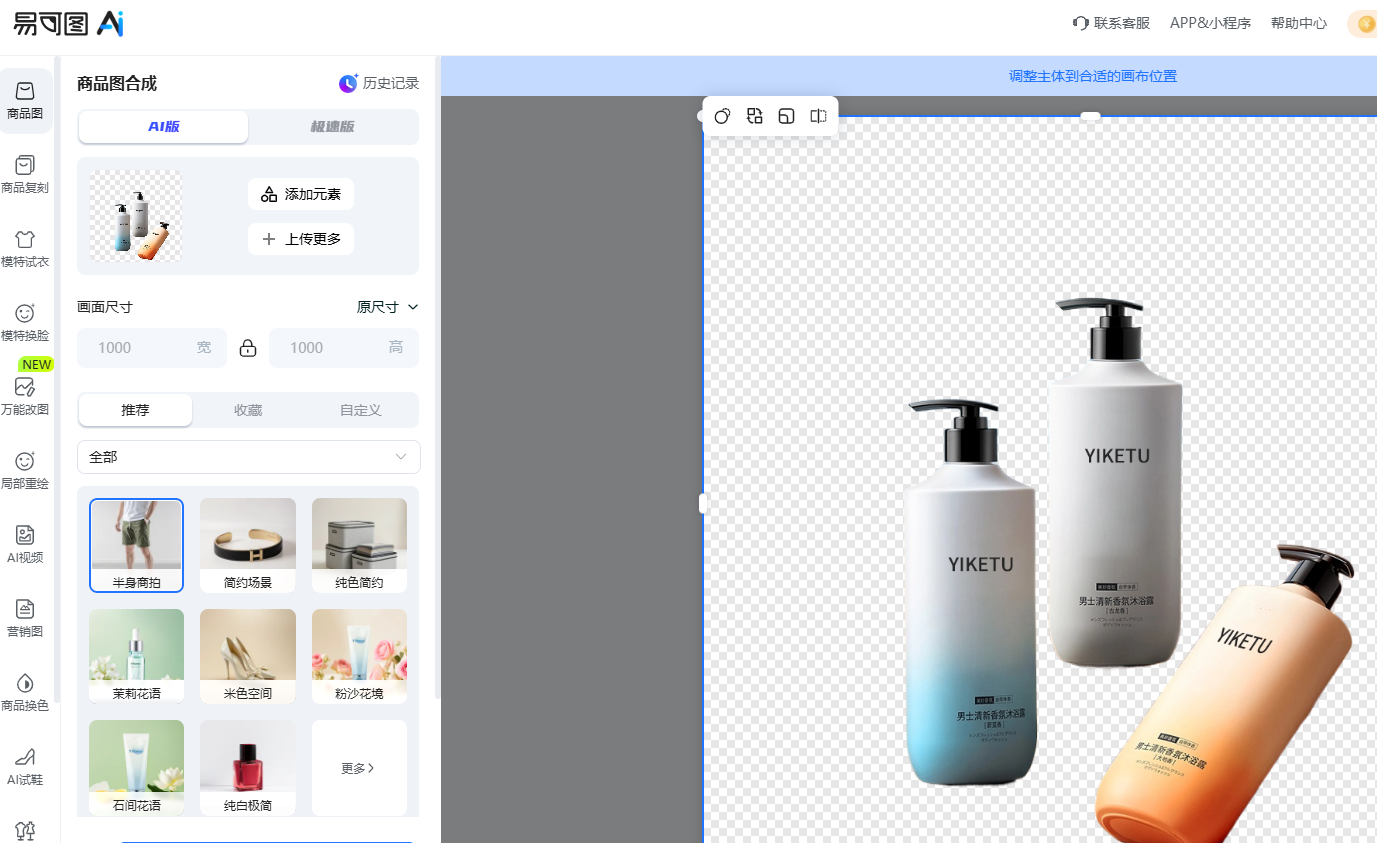Click the width 宽 input field
Image resolution: width=1377 pixels, height=843 pixels.
(152, 348)
